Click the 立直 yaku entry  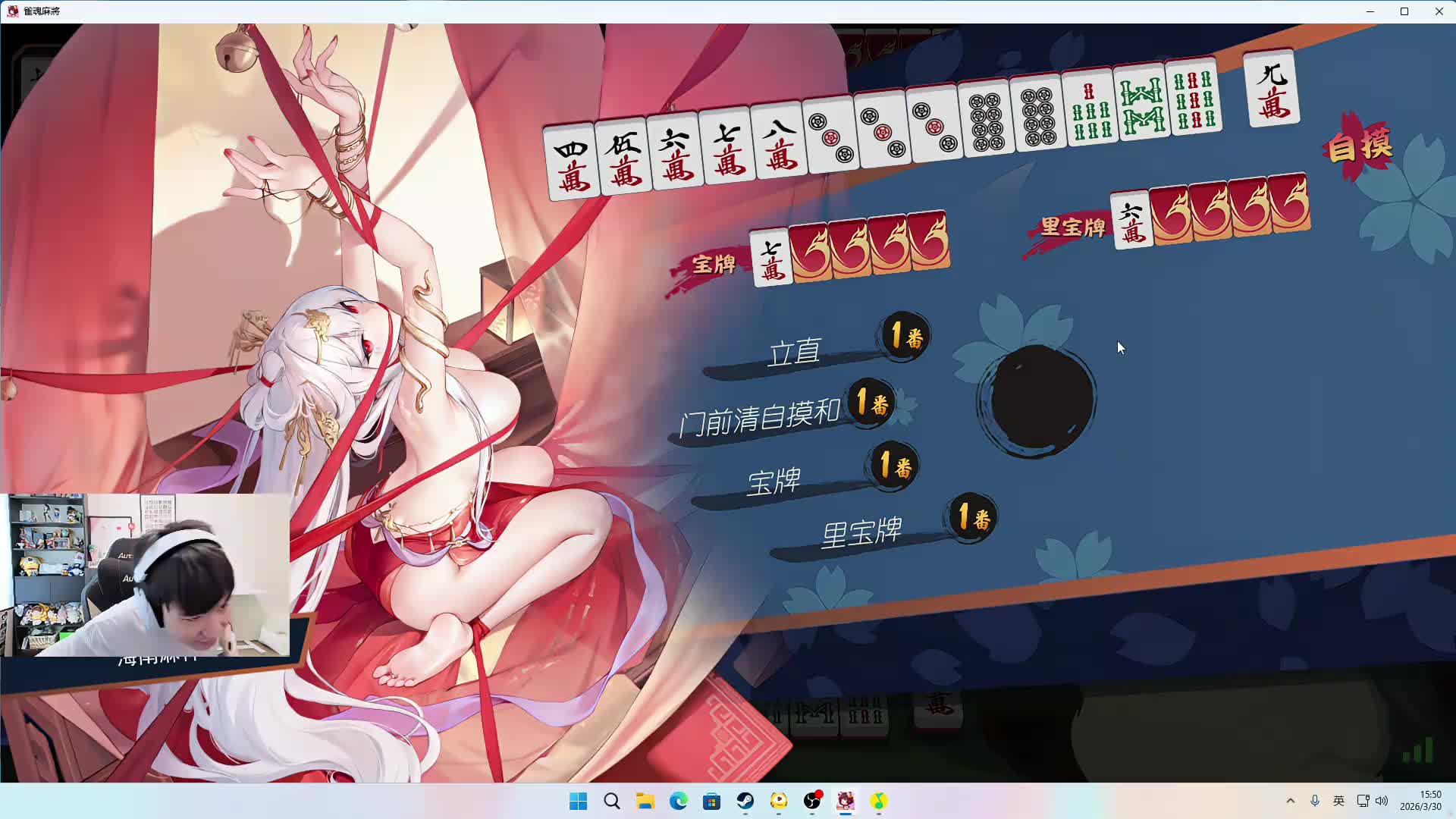[794, 353]
